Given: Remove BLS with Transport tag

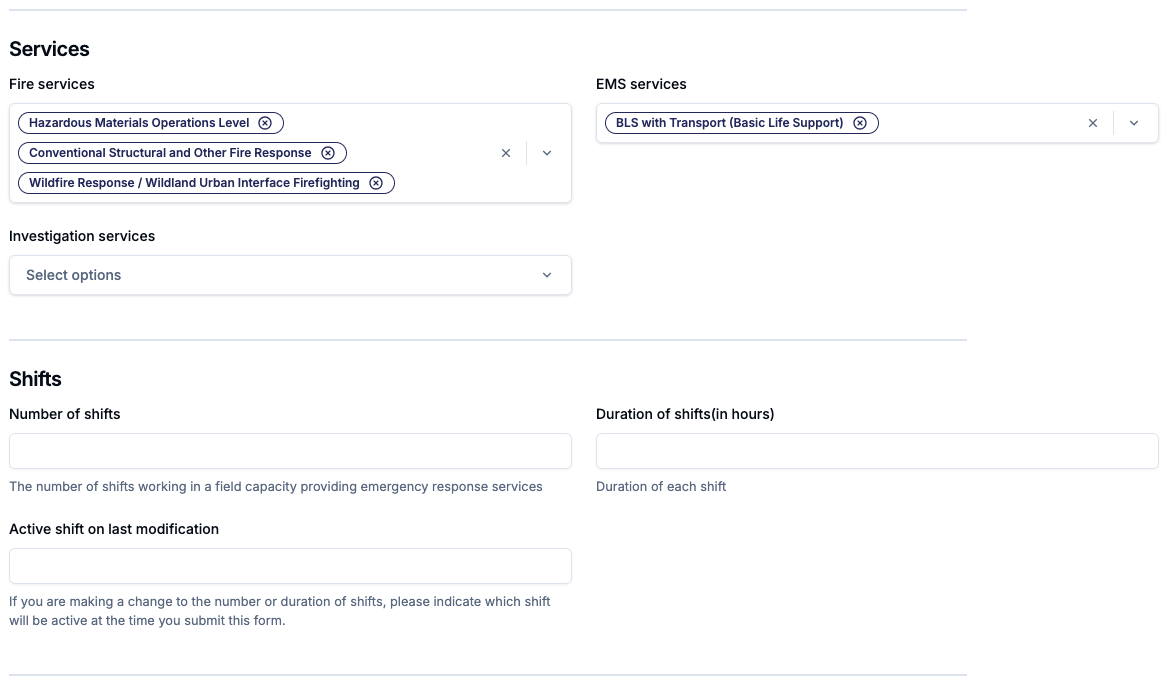Looking at the screenshot, I should [x=860, y=123].
